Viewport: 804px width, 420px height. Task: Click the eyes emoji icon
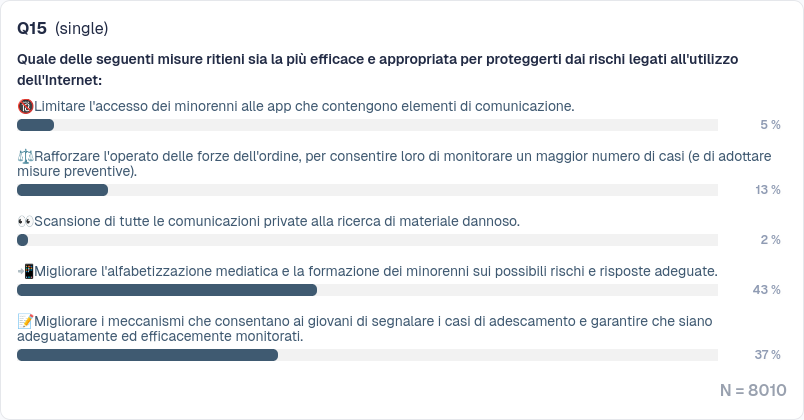(25, 221)
